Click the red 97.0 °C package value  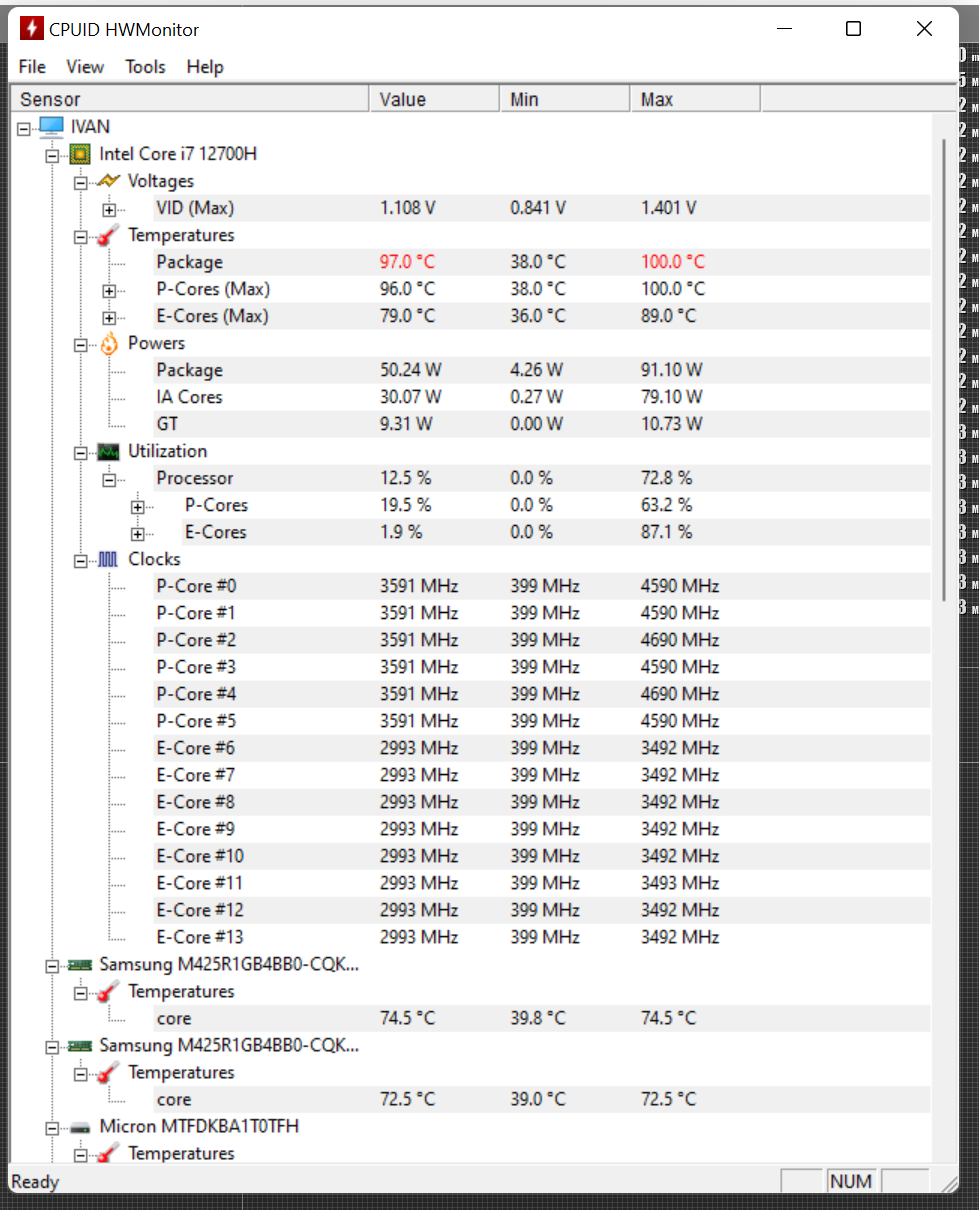(x=407, y=262)
